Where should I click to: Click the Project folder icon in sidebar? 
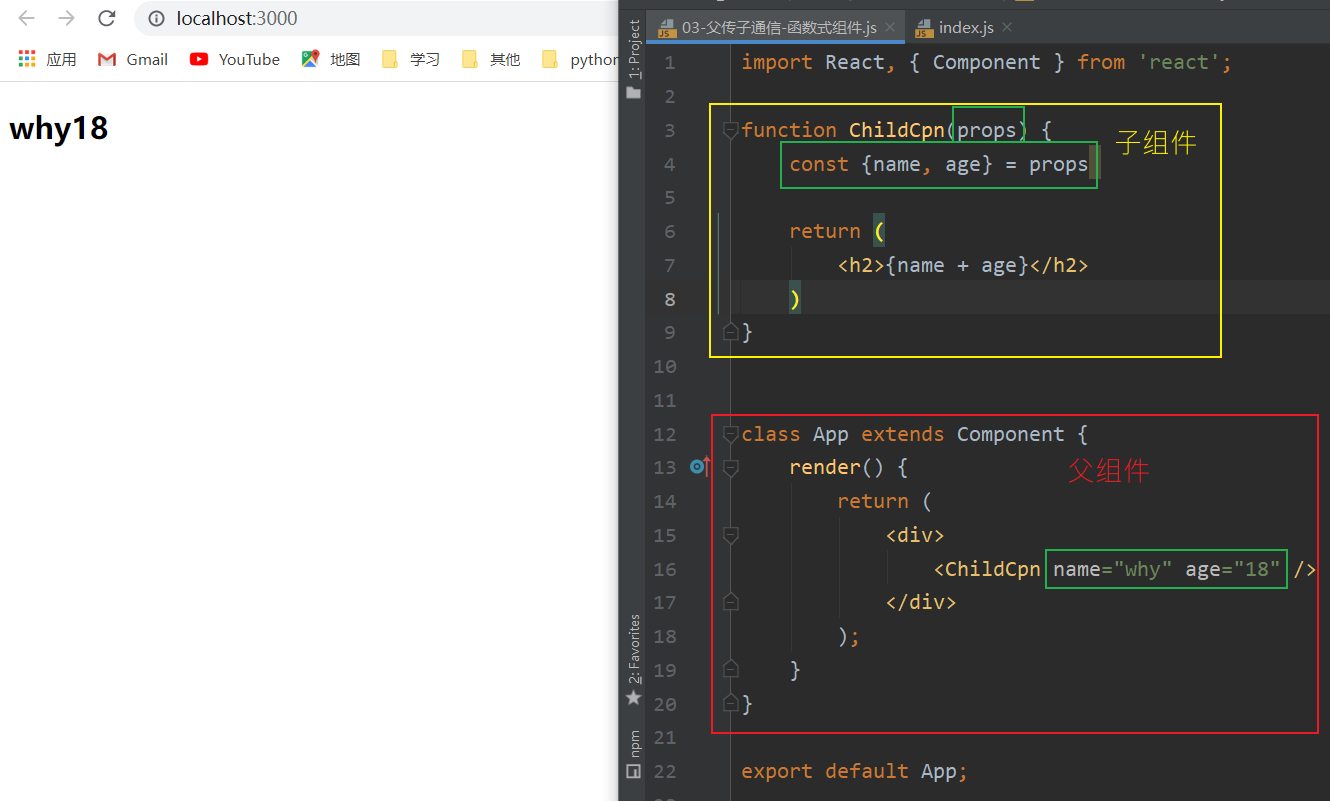coord(633,92)
